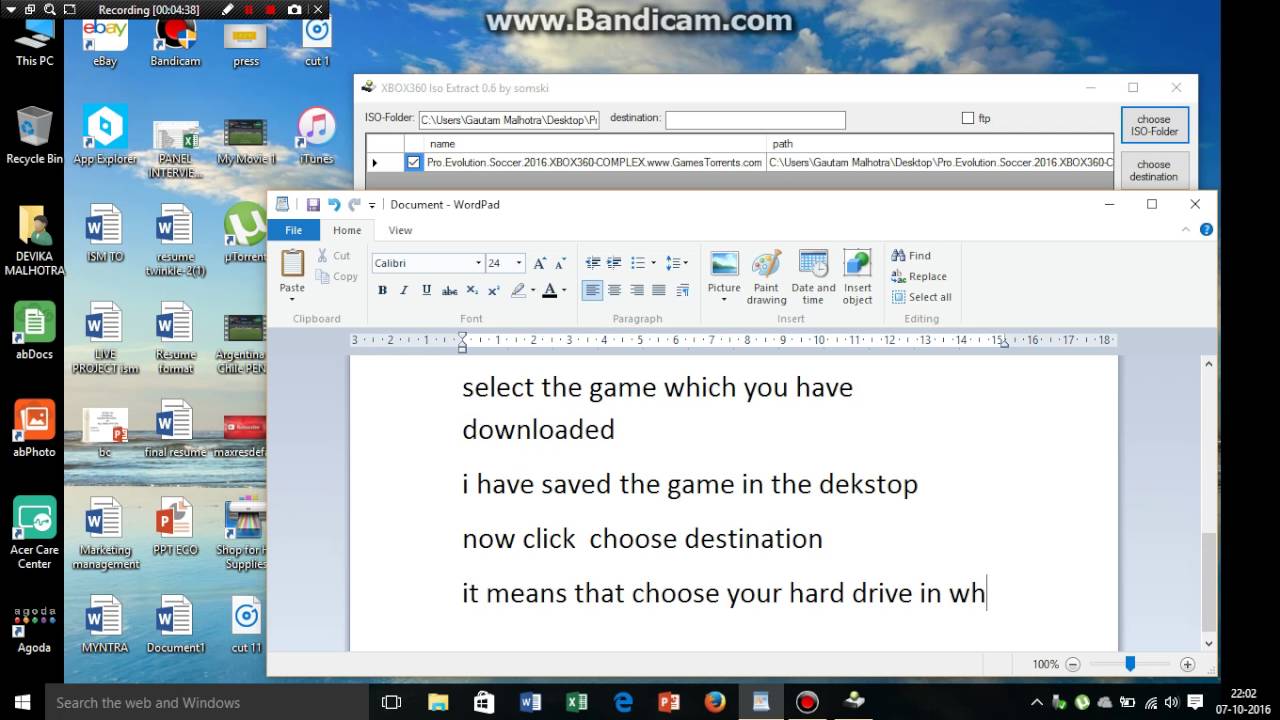Open the font family dropdown
The image size is (1280, 720).
tap(478, 263)
